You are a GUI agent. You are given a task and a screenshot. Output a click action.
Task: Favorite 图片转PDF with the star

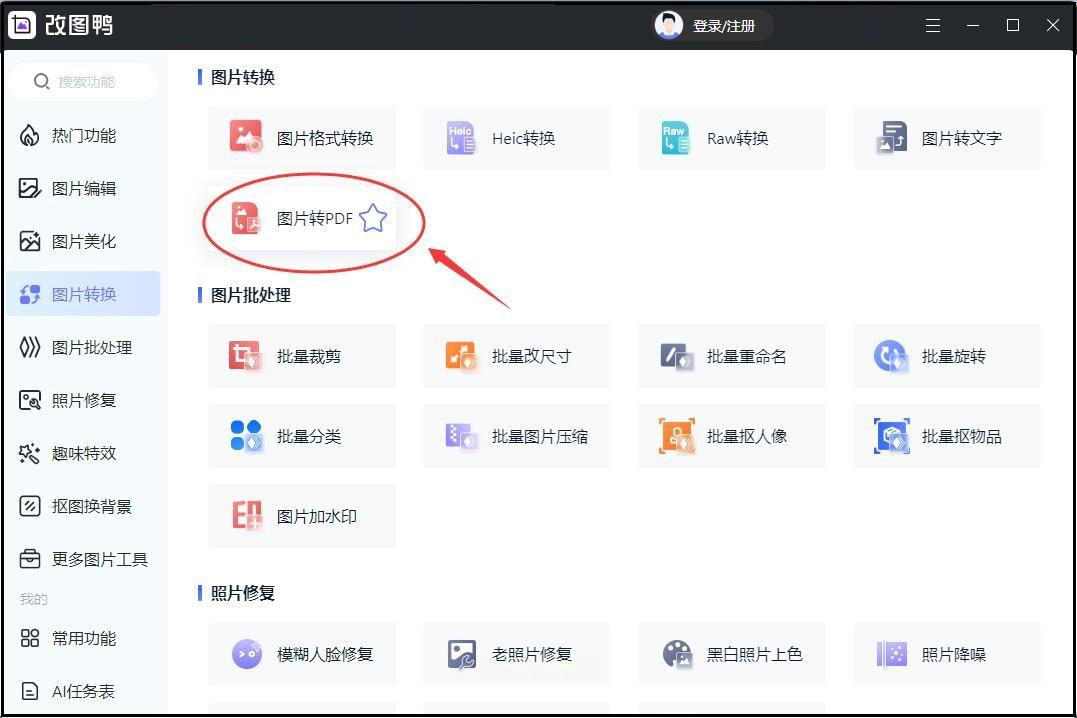[x=373, y=218]
